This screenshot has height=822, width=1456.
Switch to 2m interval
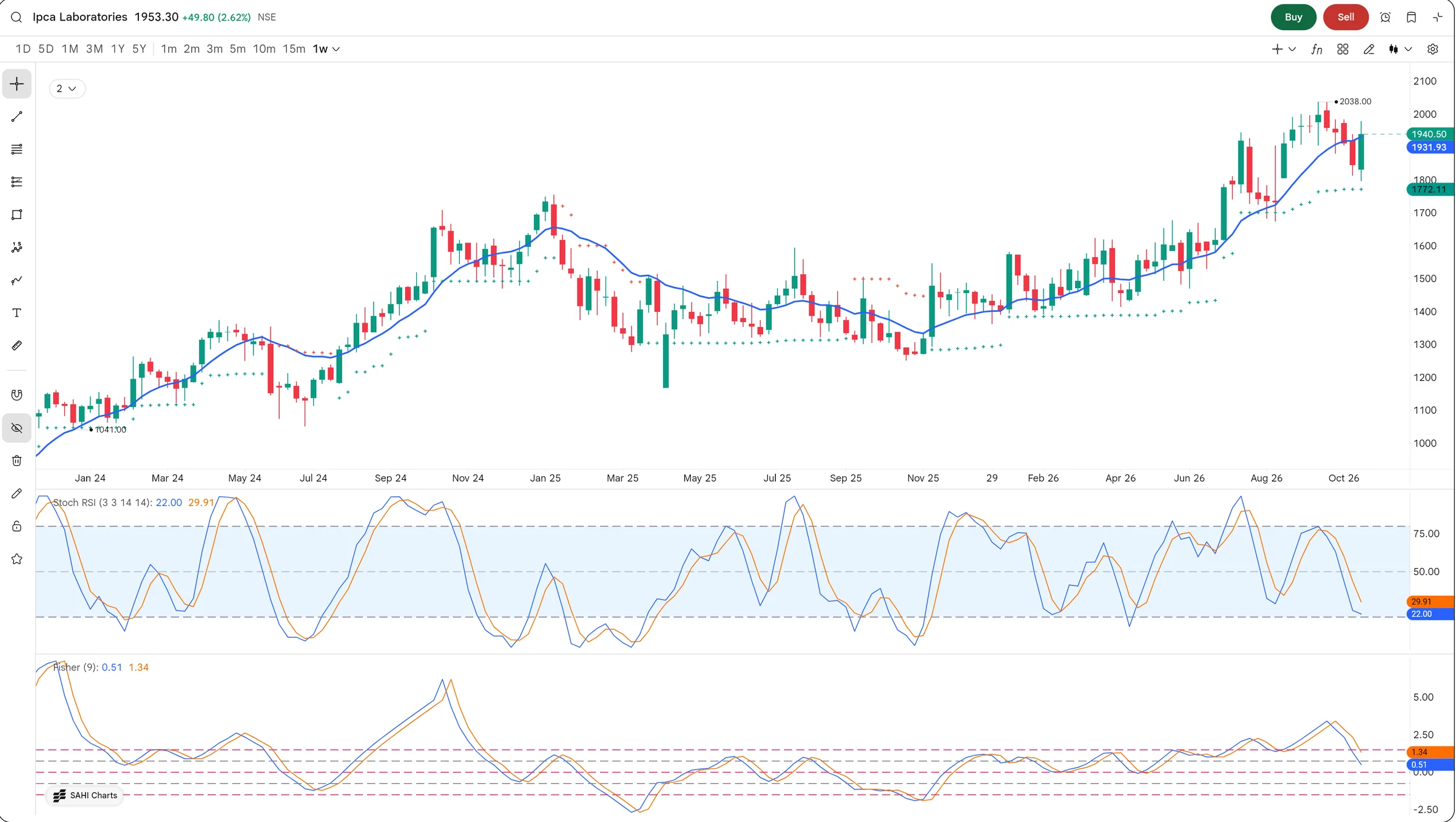(192, 49)
